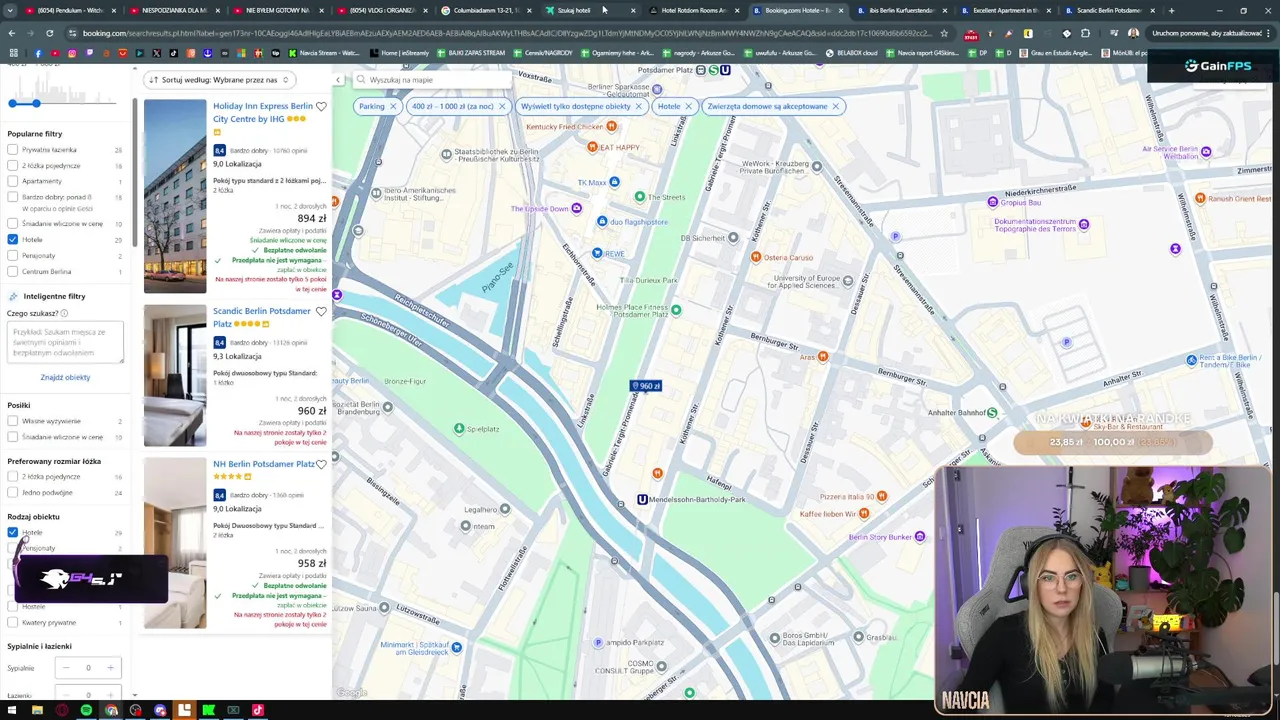Click Kentucky Fried Chicken restaurant pin
The image size is (1280, 720).
click(612, 127)
